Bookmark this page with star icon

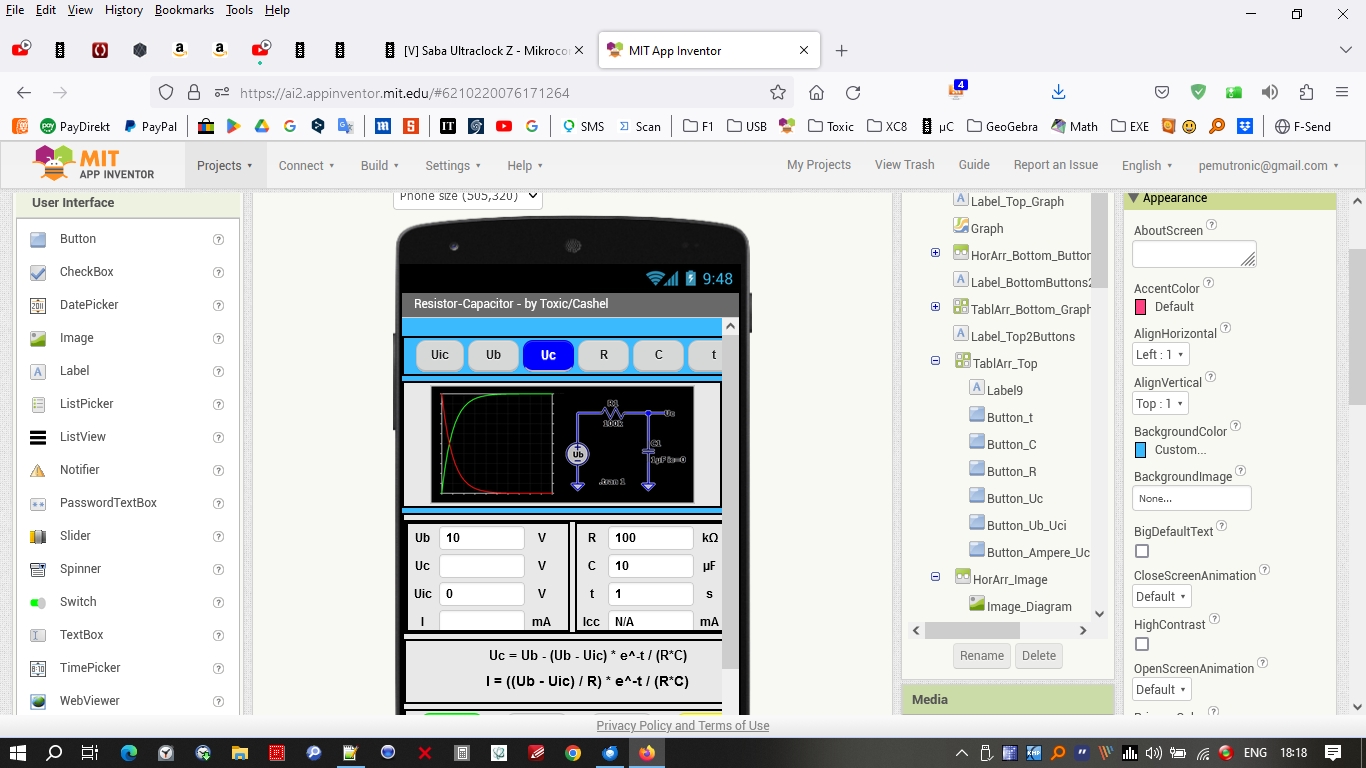(778, 92)
